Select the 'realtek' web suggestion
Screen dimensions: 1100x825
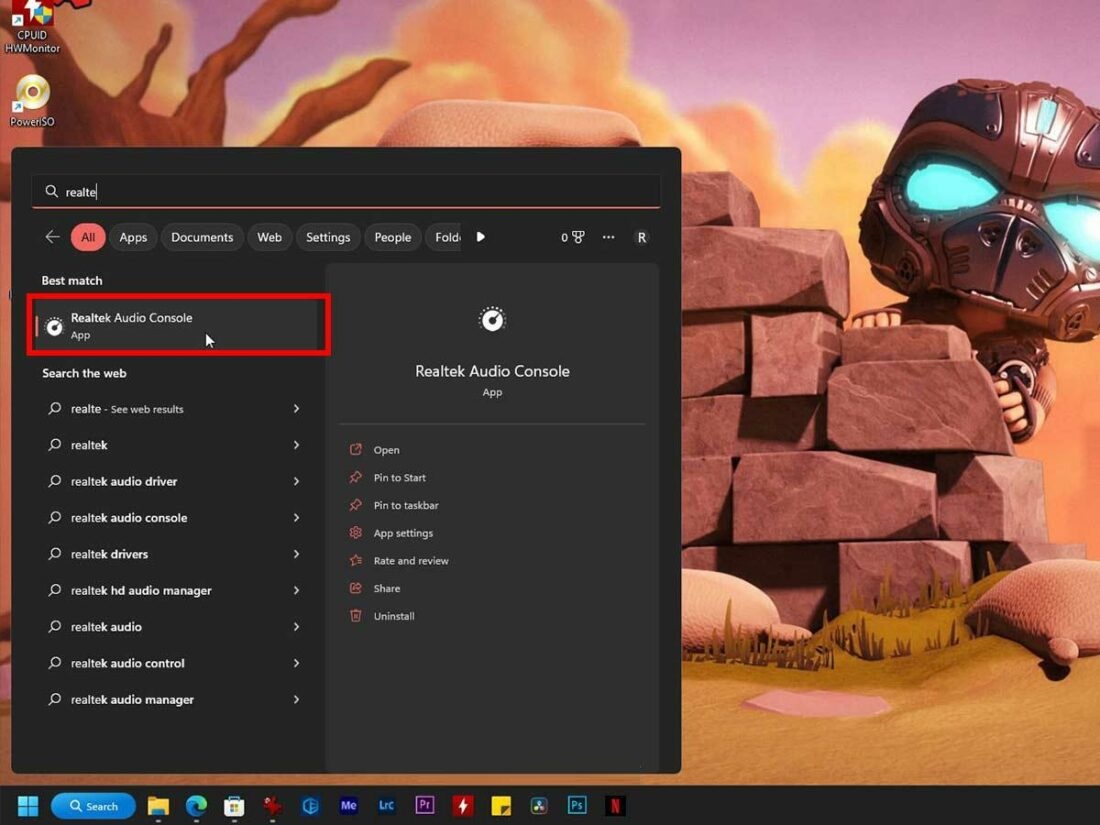(175, 445)
